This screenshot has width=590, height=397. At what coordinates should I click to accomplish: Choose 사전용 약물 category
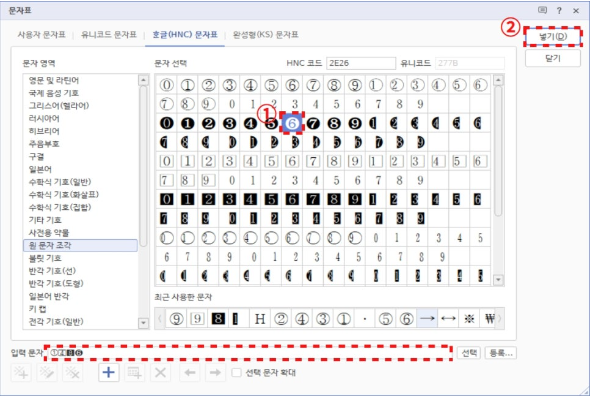(49, 233)
